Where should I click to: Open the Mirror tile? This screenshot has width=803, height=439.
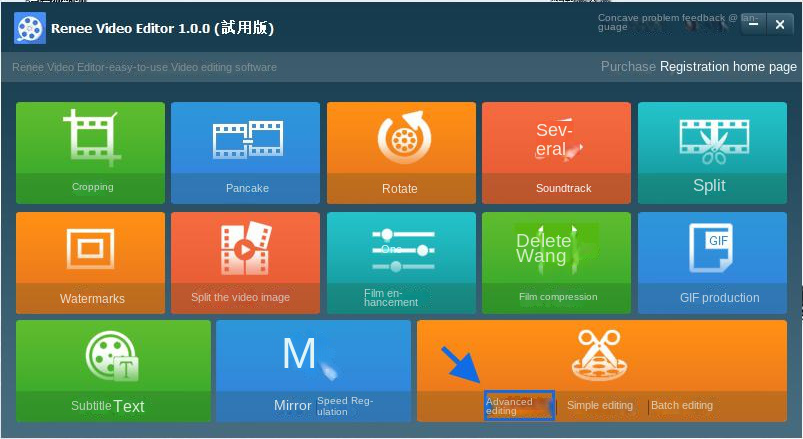click(313, 371)
